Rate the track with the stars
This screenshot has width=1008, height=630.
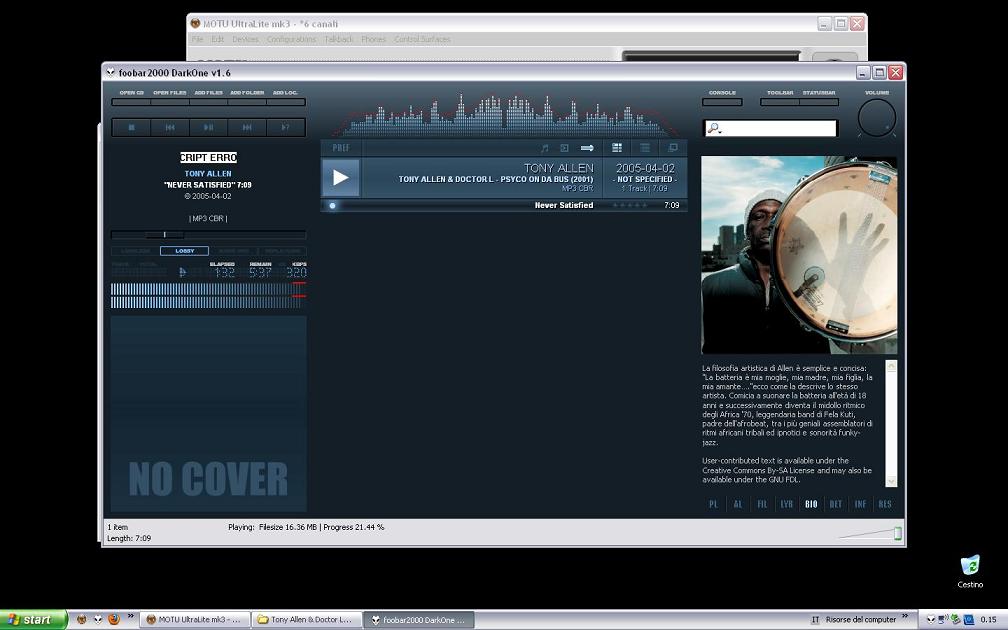click(x=629, y=206)
